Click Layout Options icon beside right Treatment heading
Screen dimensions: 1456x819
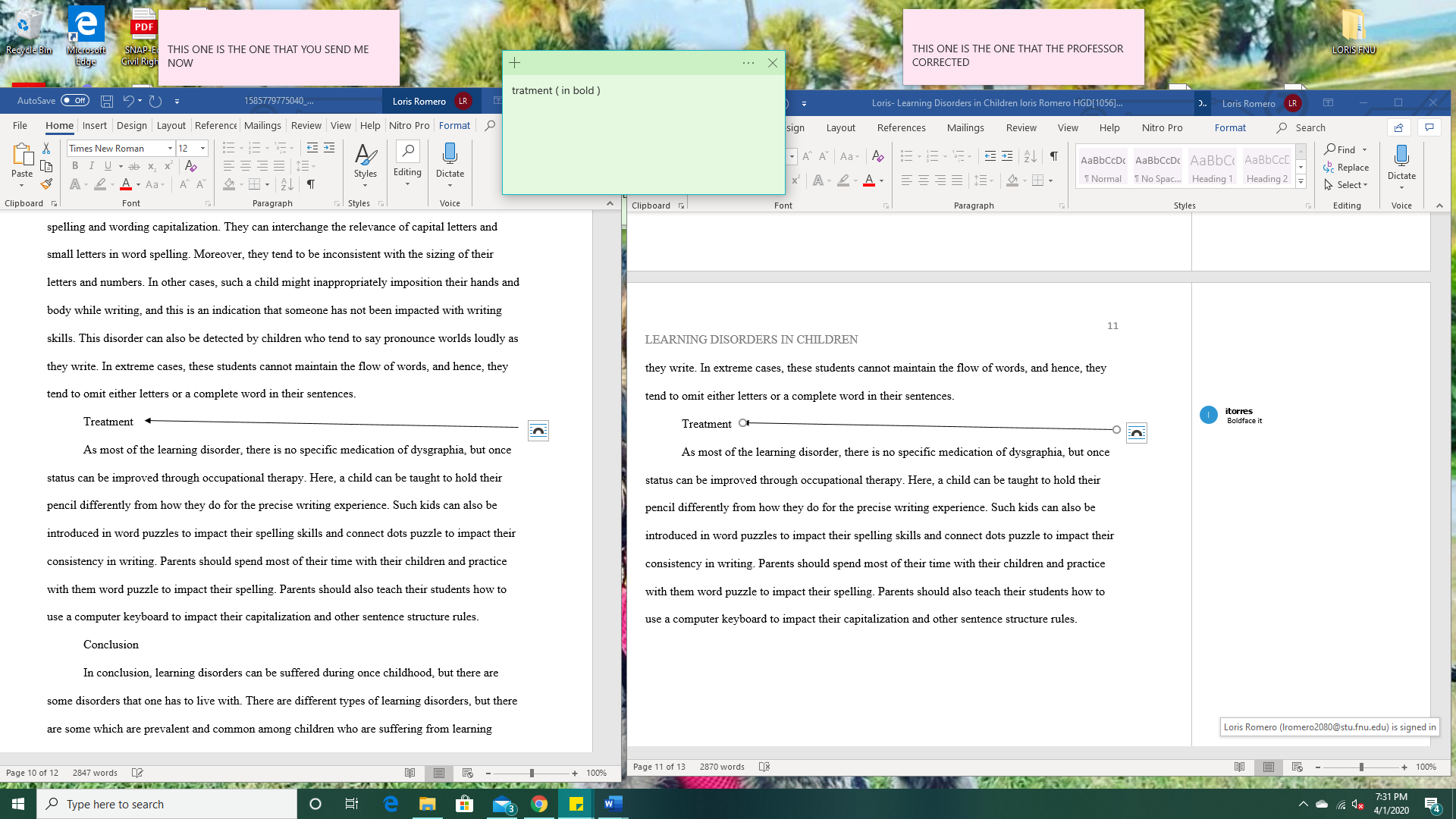pos(1137,433)
